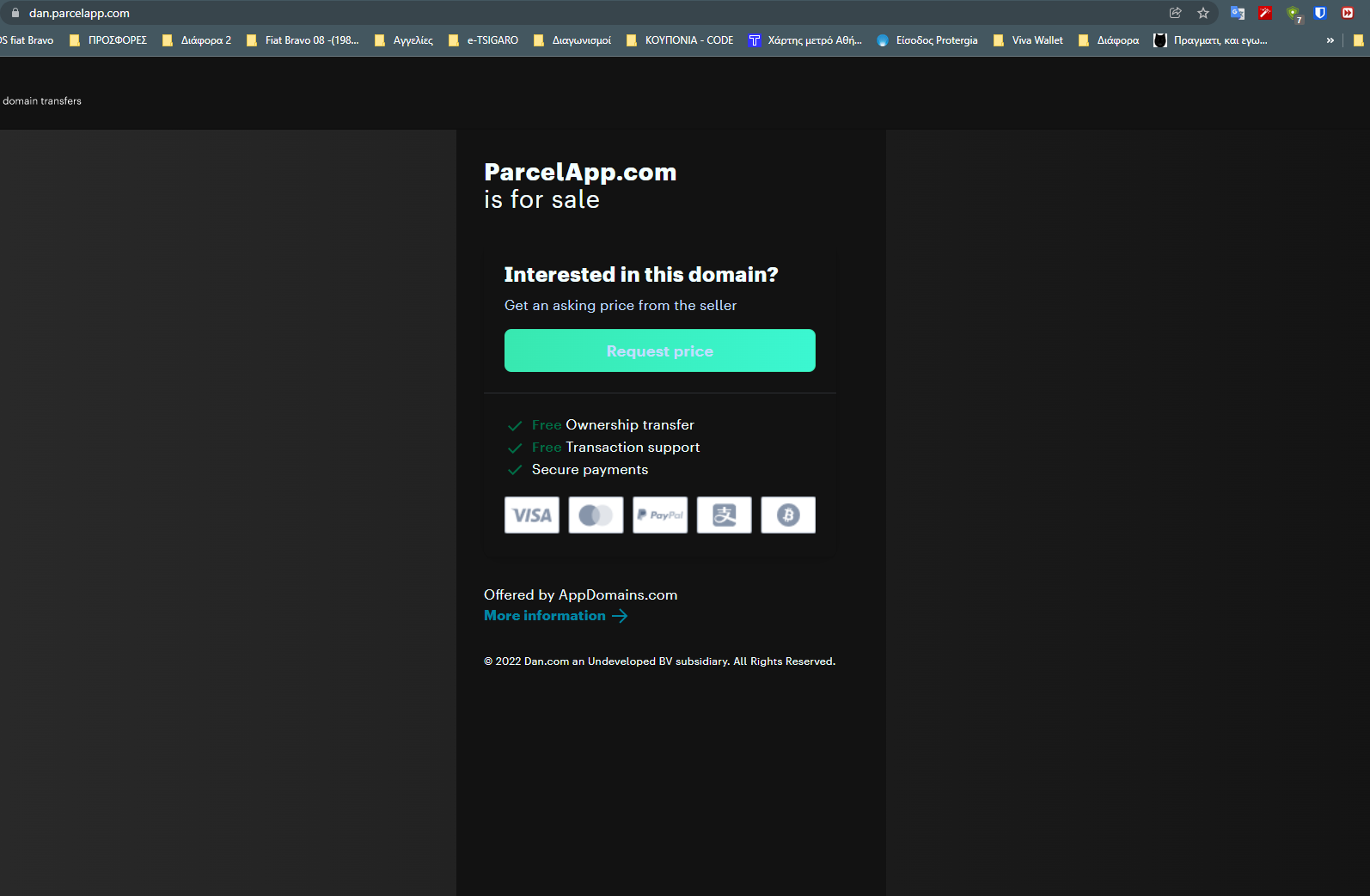
Task: Open the ΠΡΟΣΦΟΡΕΣ bookmark folder
Action: tap(108, 40)
